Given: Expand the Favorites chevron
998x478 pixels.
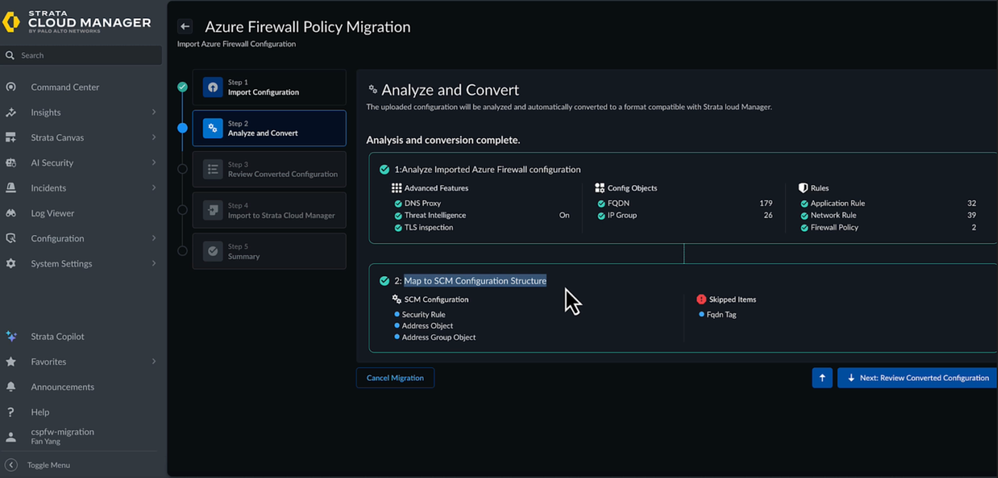Looking at the screenshot, I should coord(154,362).
